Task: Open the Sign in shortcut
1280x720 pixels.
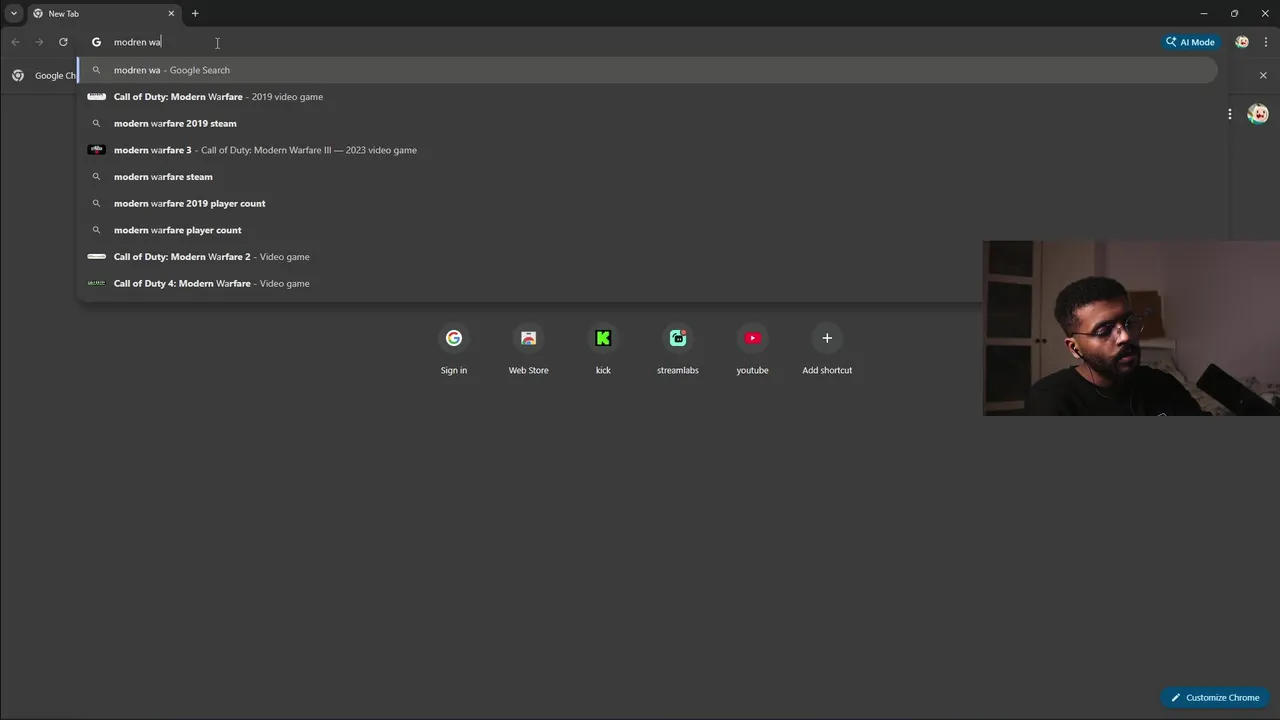Action: pos(454,349)
